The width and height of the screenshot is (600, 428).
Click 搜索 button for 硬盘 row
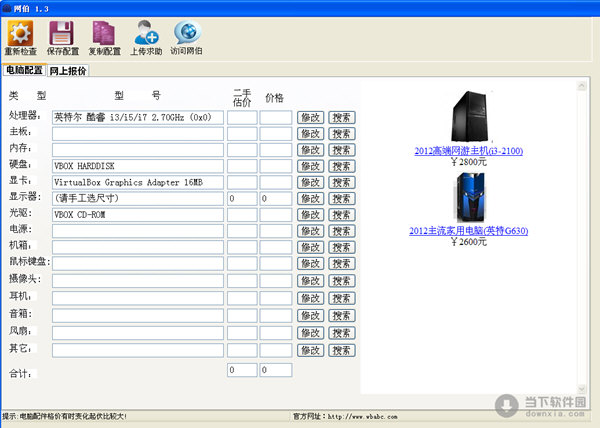click(342, 166)
